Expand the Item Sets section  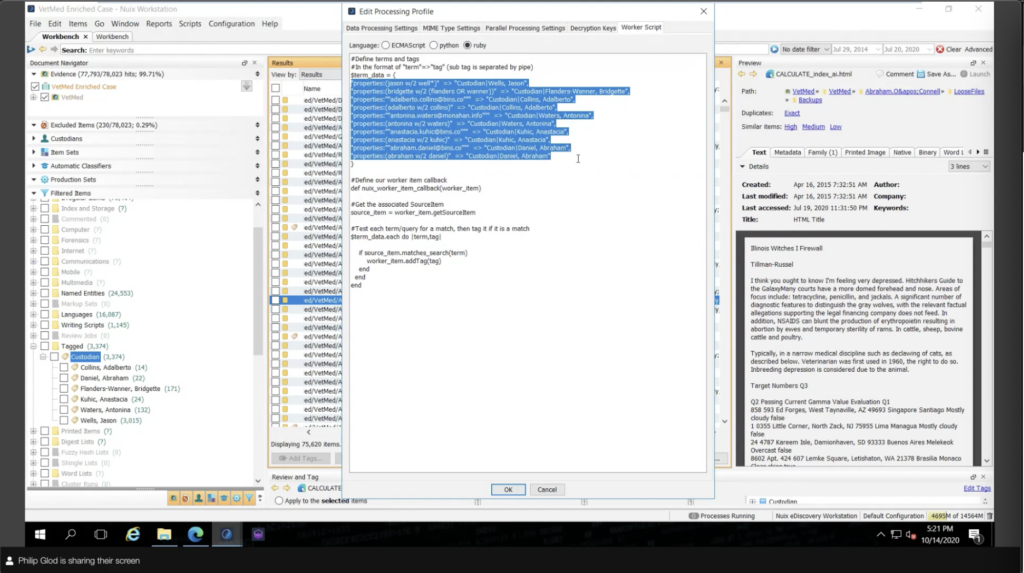pyautogui.click(x=34, y=152)
